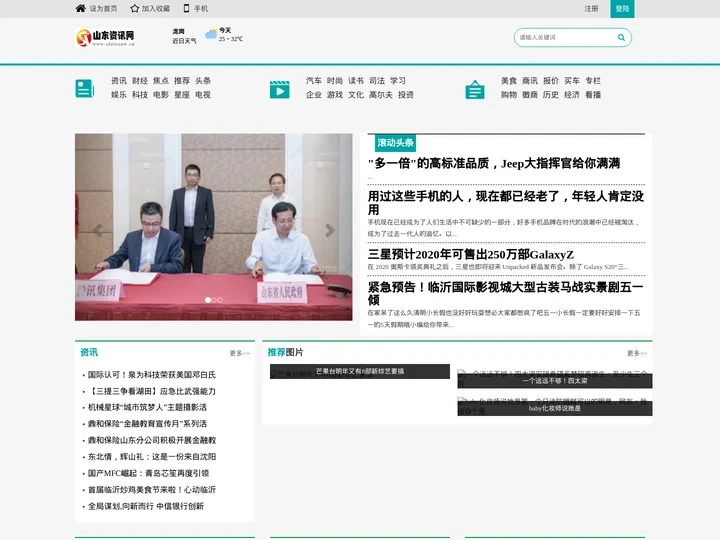Screen dimensions: 720x540
Task: Open the 资讯 nav category
Action: [x=119, y=81]
